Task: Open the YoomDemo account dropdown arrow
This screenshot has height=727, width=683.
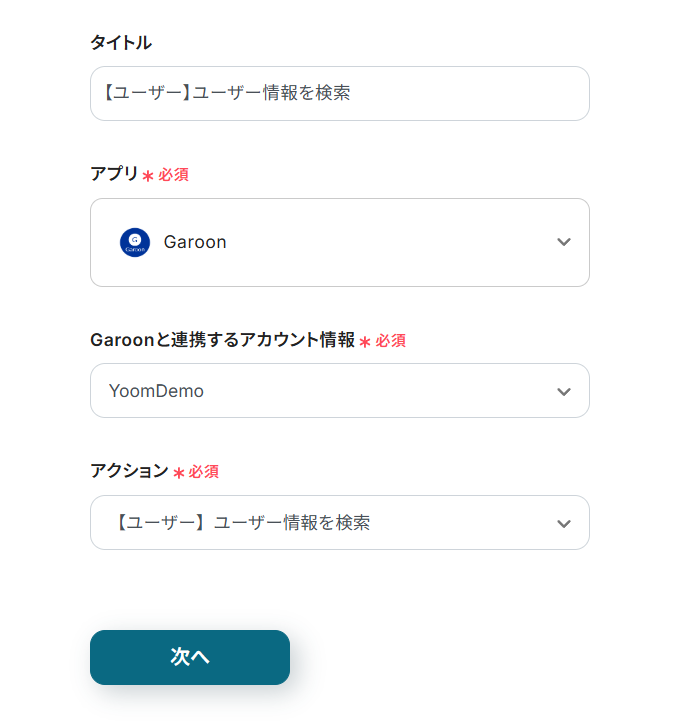Action: 564,391
